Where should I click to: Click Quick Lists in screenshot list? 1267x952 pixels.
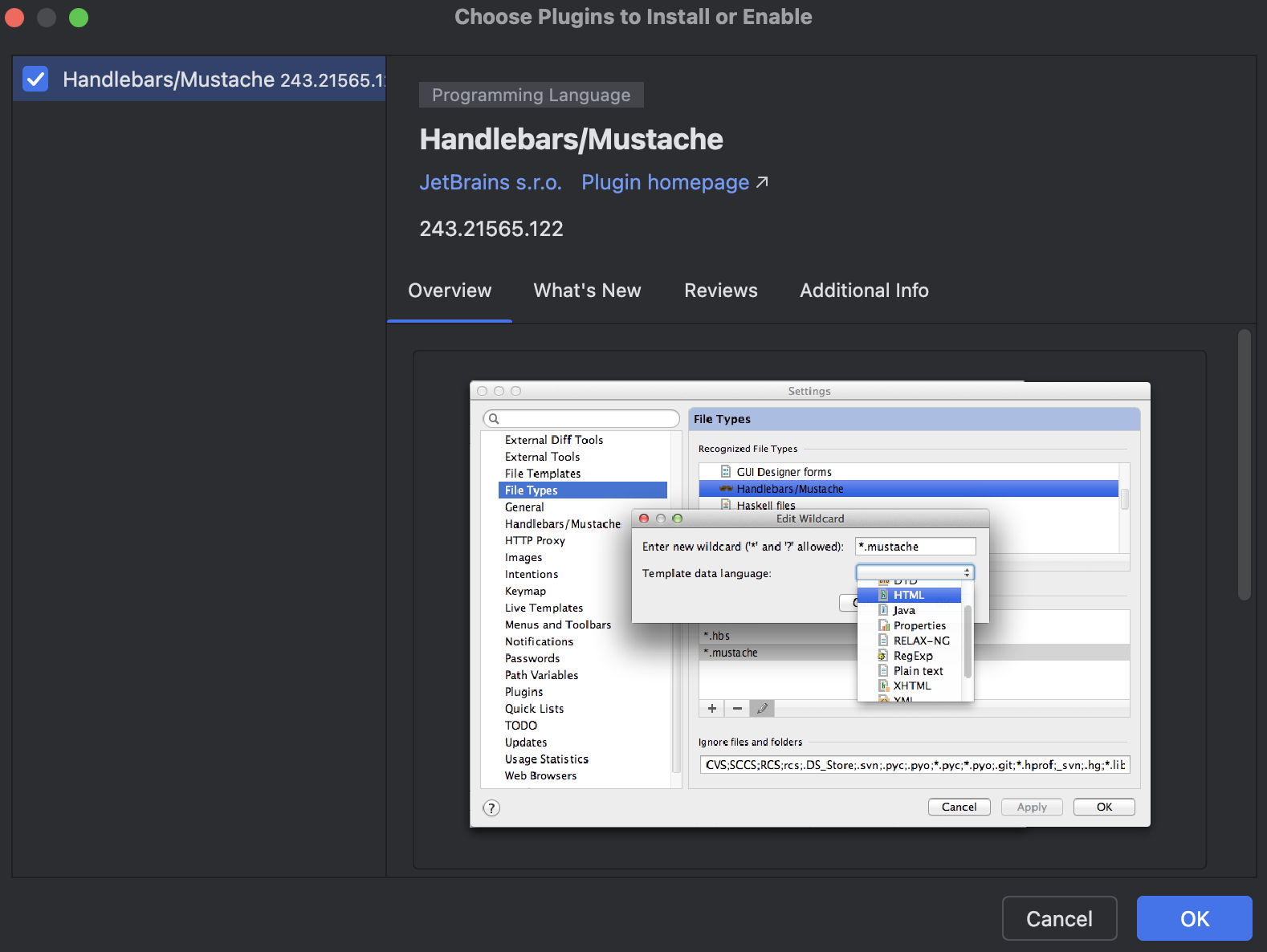[534, 710]
